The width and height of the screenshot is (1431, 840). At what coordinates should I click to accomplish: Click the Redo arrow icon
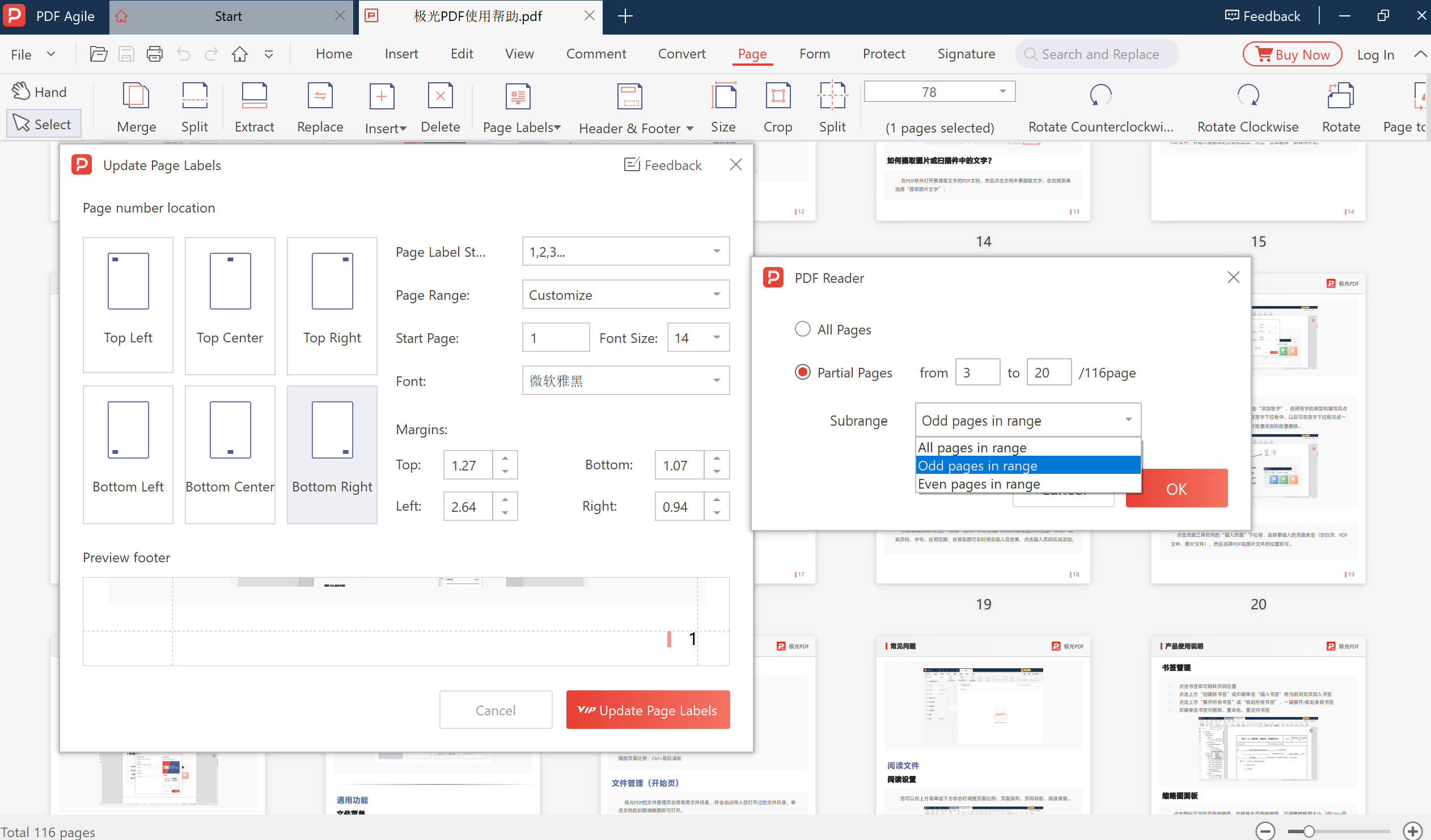[x=211, y=54]
